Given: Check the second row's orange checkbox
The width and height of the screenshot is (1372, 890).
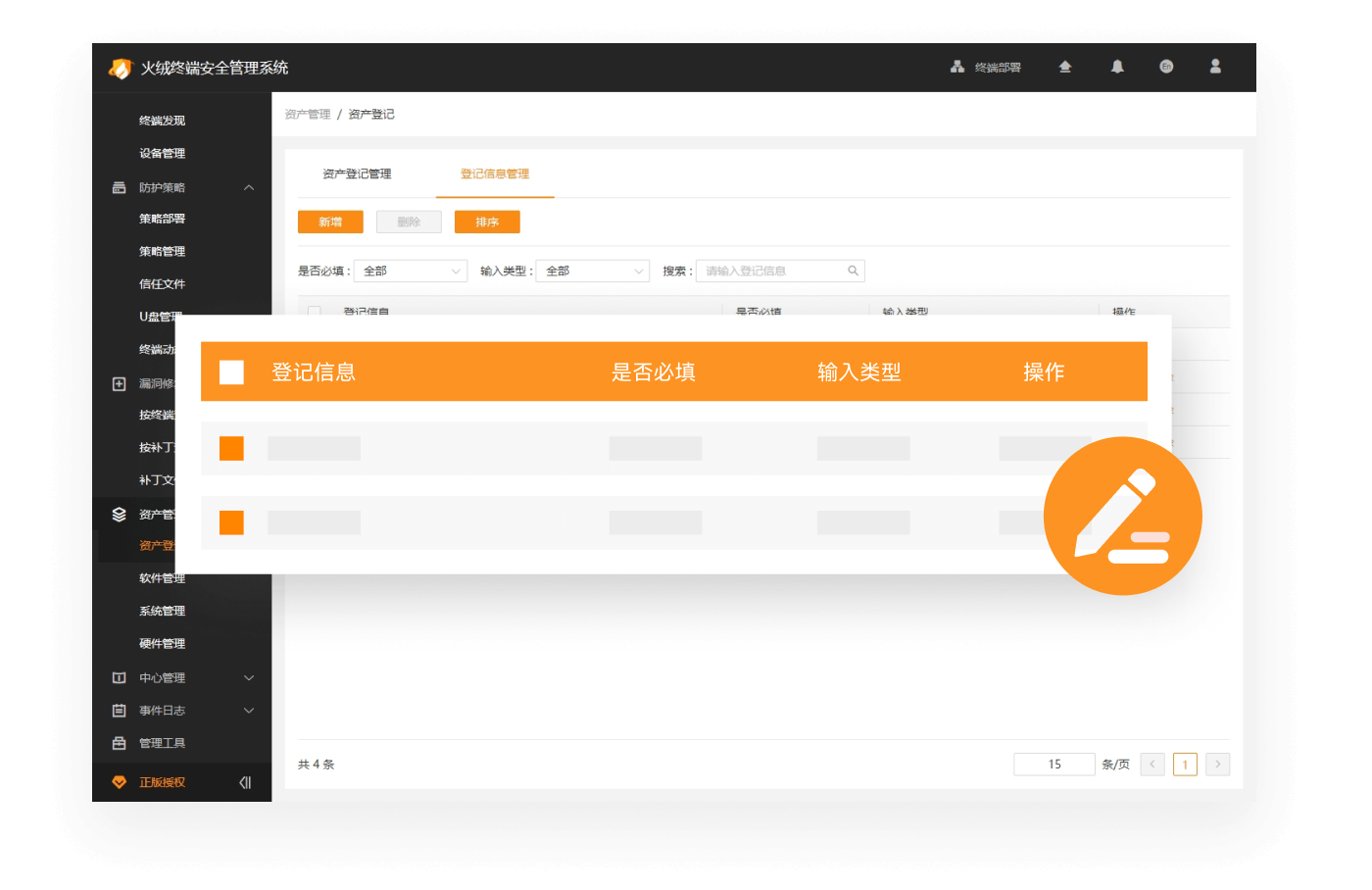Looking at the screenshot, I should pyautogui.click(x=231, y=522).
